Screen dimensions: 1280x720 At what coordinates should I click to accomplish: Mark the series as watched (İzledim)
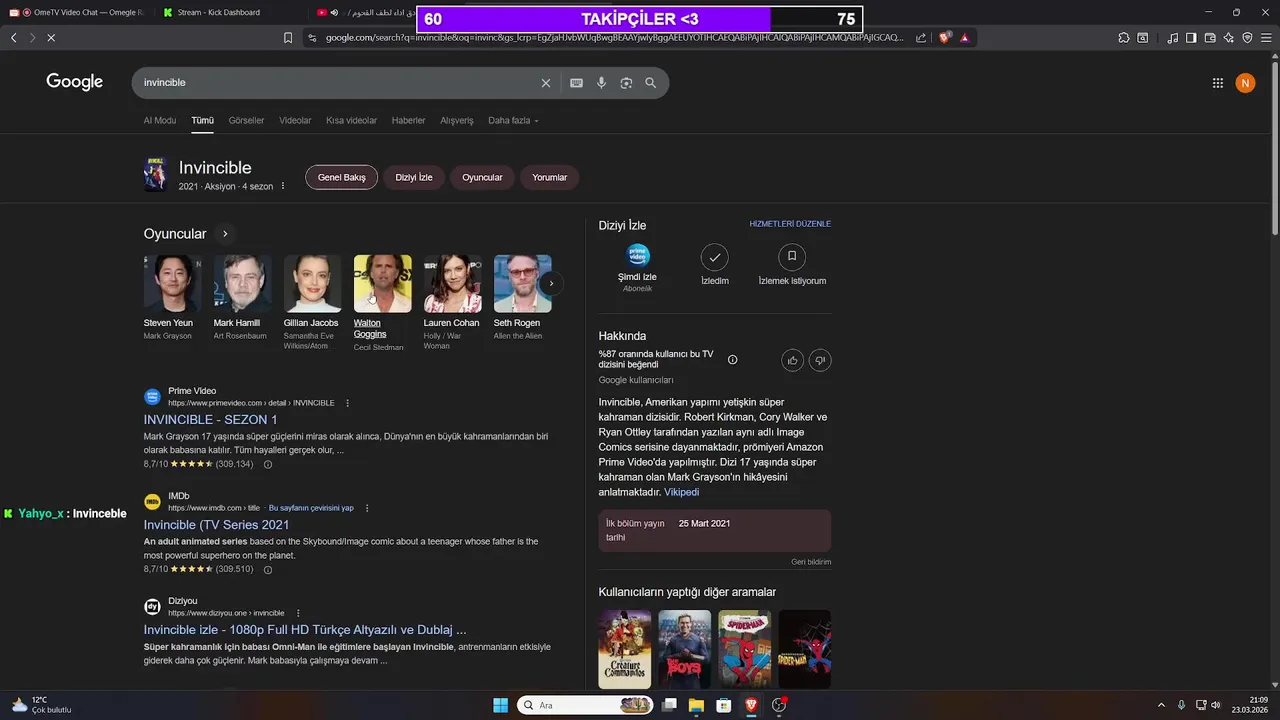[714, 257]
